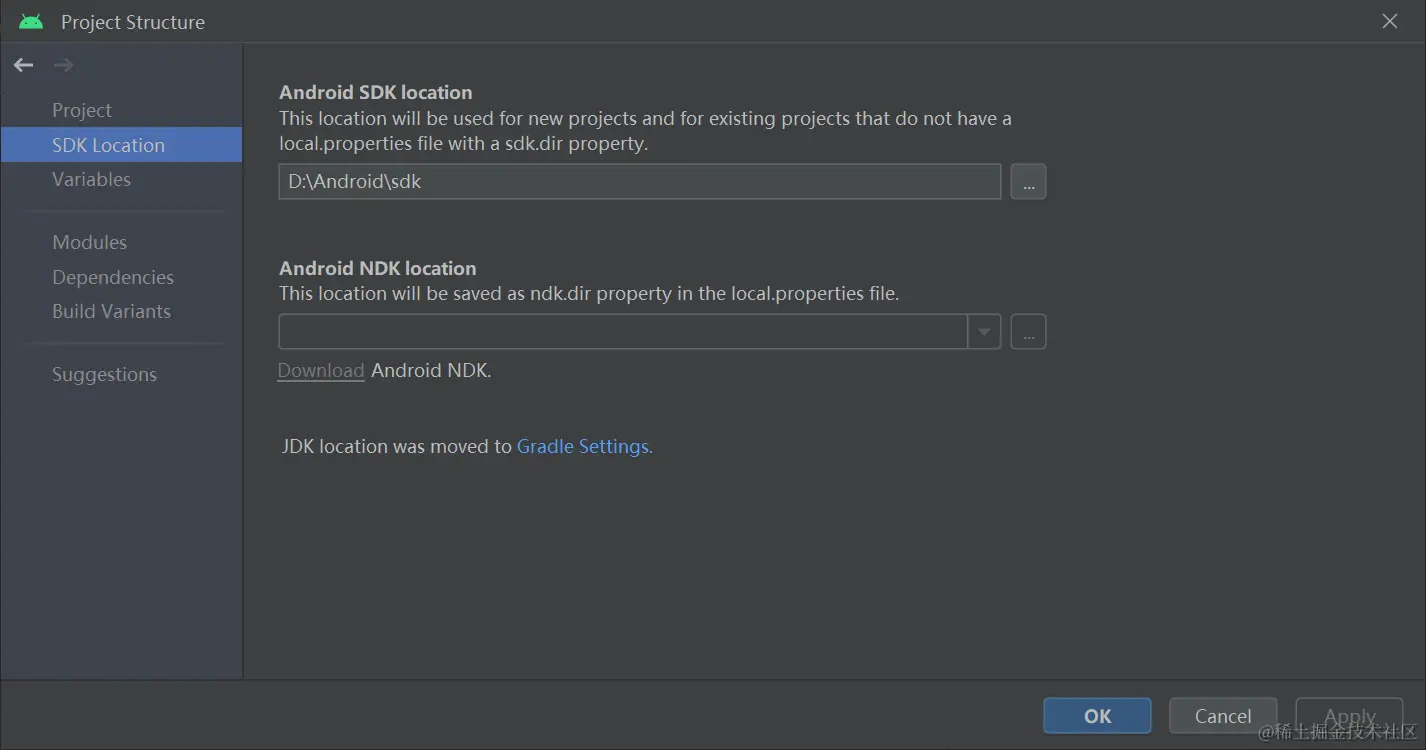The width and height of the screenshot is (1426, 750).
Task: Click the back navigation arrow
Action: point(23,65)
